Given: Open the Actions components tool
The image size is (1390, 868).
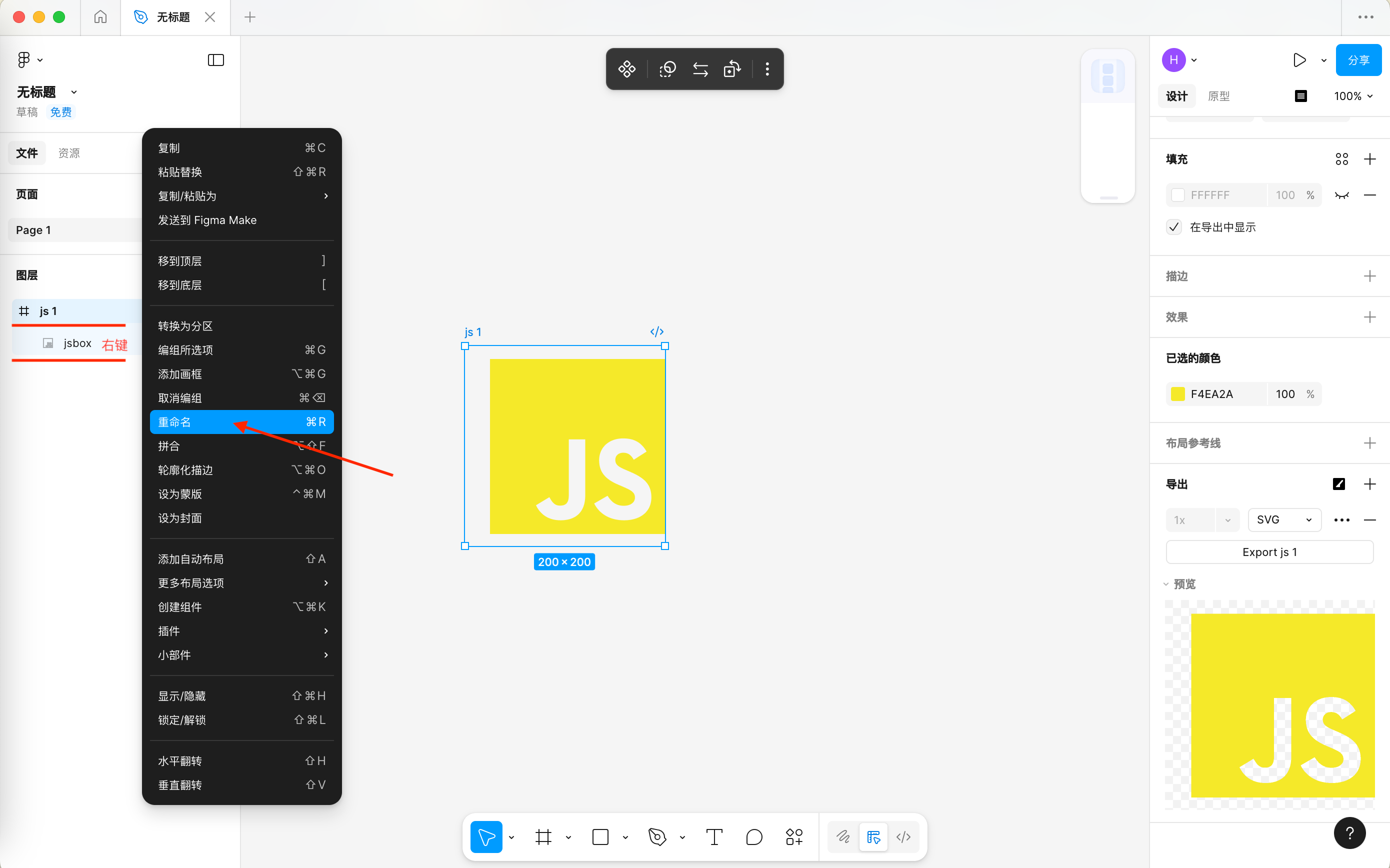Looking at the screenshot, I should (793, 837).
